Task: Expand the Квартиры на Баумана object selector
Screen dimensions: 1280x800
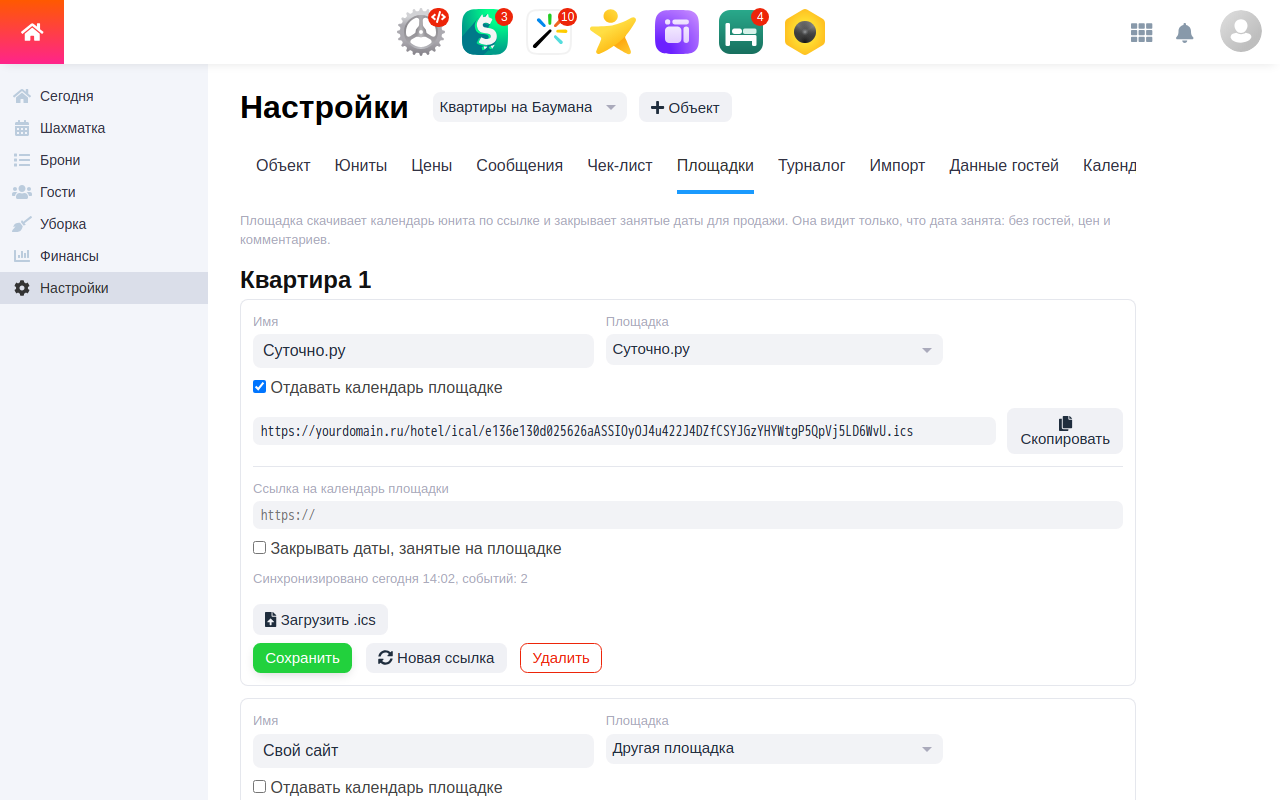Action: 530,107
